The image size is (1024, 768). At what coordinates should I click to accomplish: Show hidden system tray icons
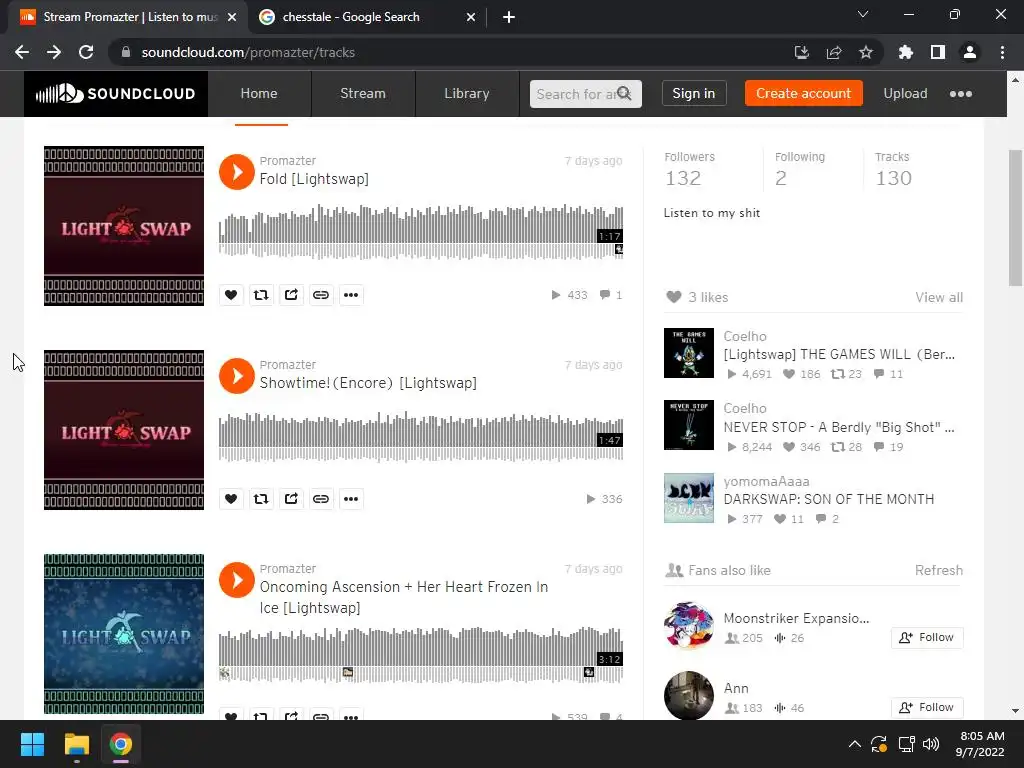854,744
